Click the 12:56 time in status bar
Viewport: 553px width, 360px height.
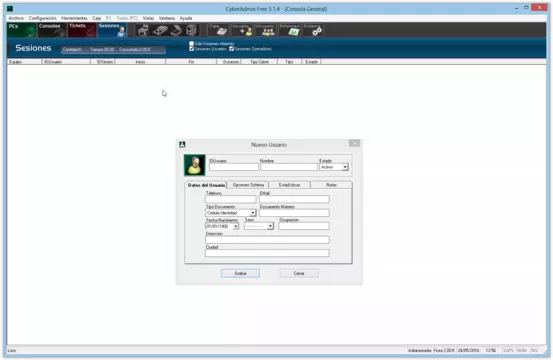click(x=491, y=350)
